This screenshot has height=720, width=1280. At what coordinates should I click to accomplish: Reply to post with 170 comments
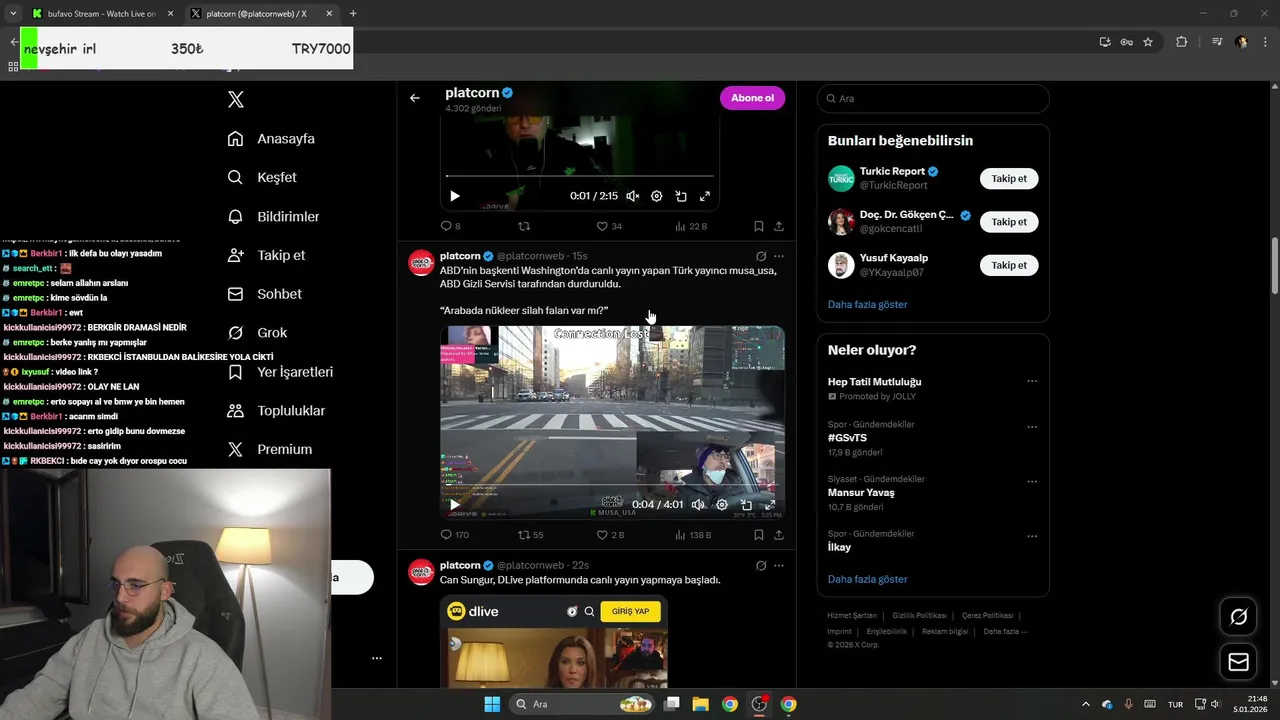[x=455, y=535]
